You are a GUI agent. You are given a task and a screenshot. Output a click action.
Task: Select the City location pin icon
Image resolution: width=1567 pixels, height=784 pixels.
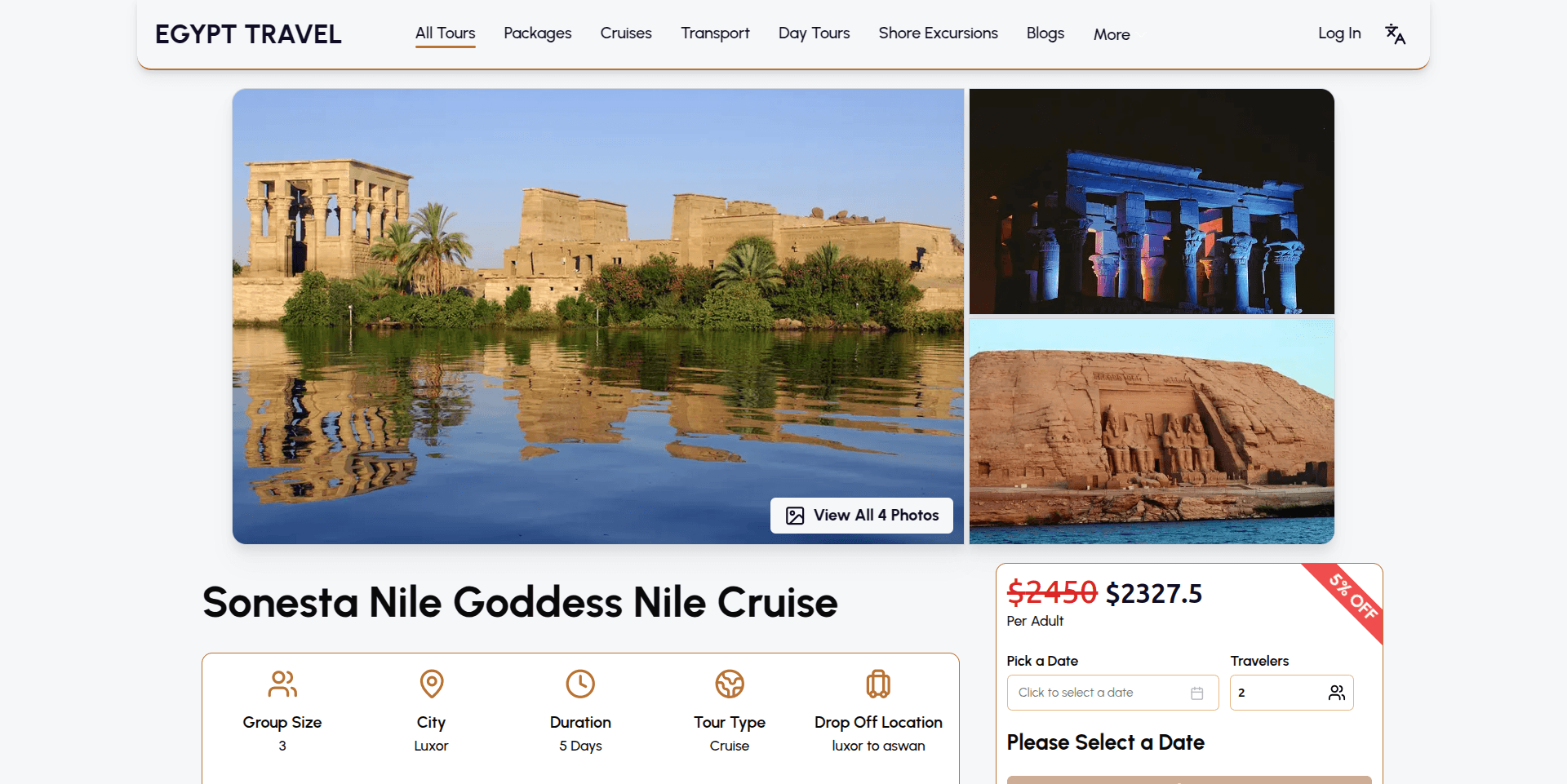tap(431, 684)
